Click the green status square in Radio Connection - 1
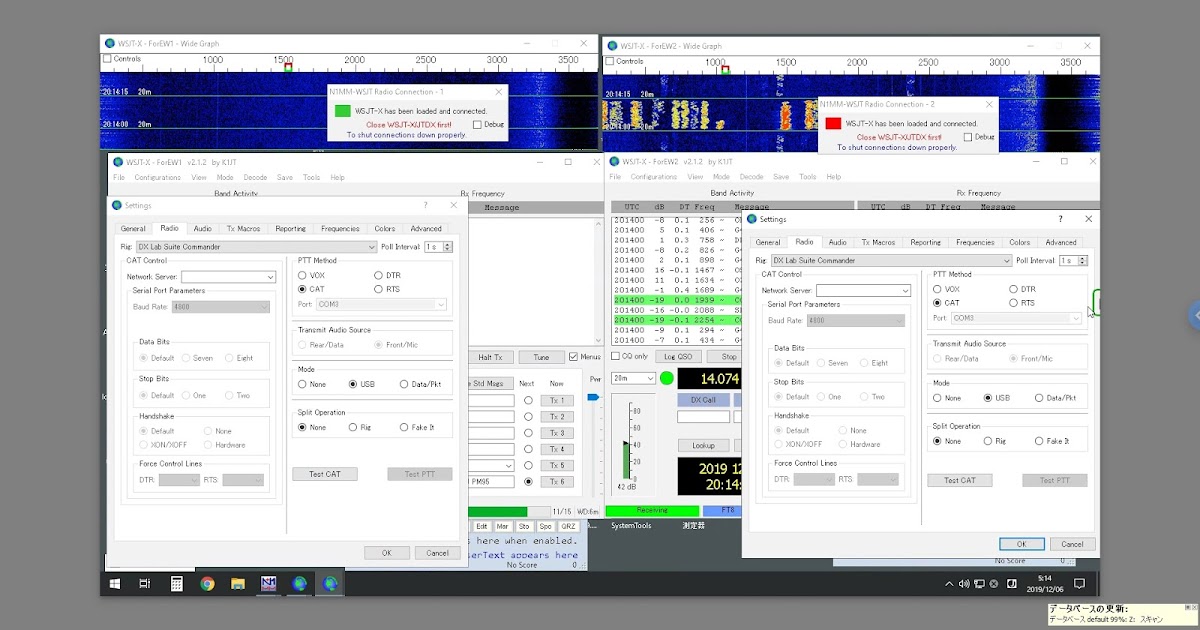 tap(343, 111)
